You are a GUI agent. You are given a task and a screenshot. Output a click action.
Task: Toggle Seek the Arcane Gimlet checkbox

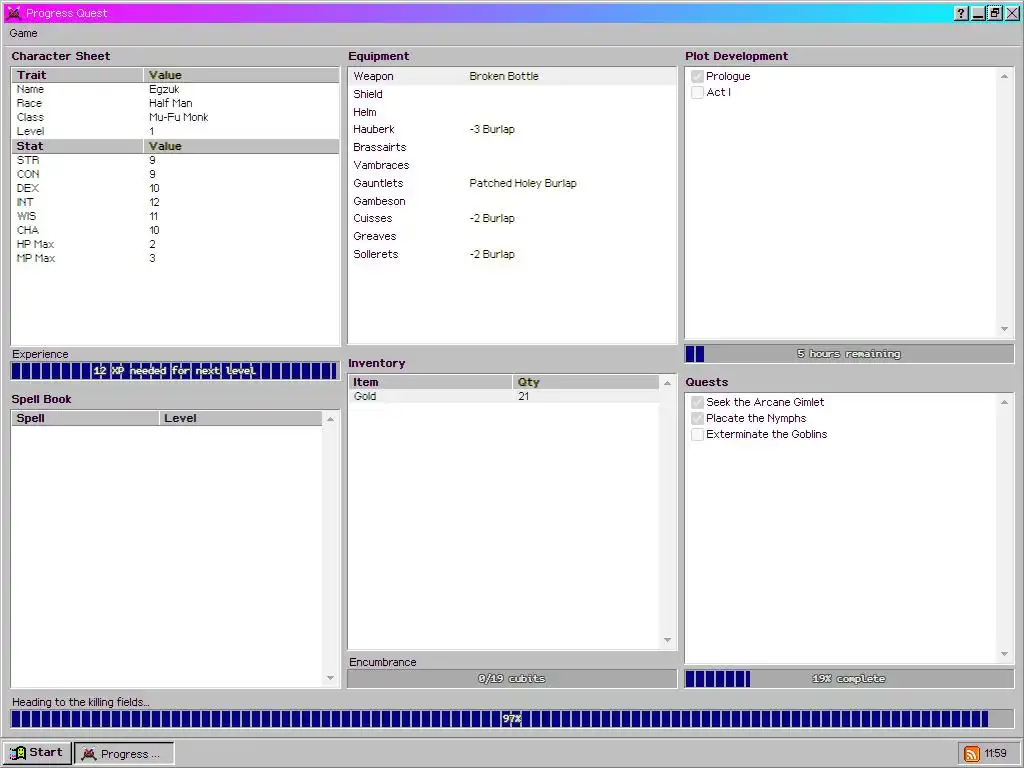(697, 402)
